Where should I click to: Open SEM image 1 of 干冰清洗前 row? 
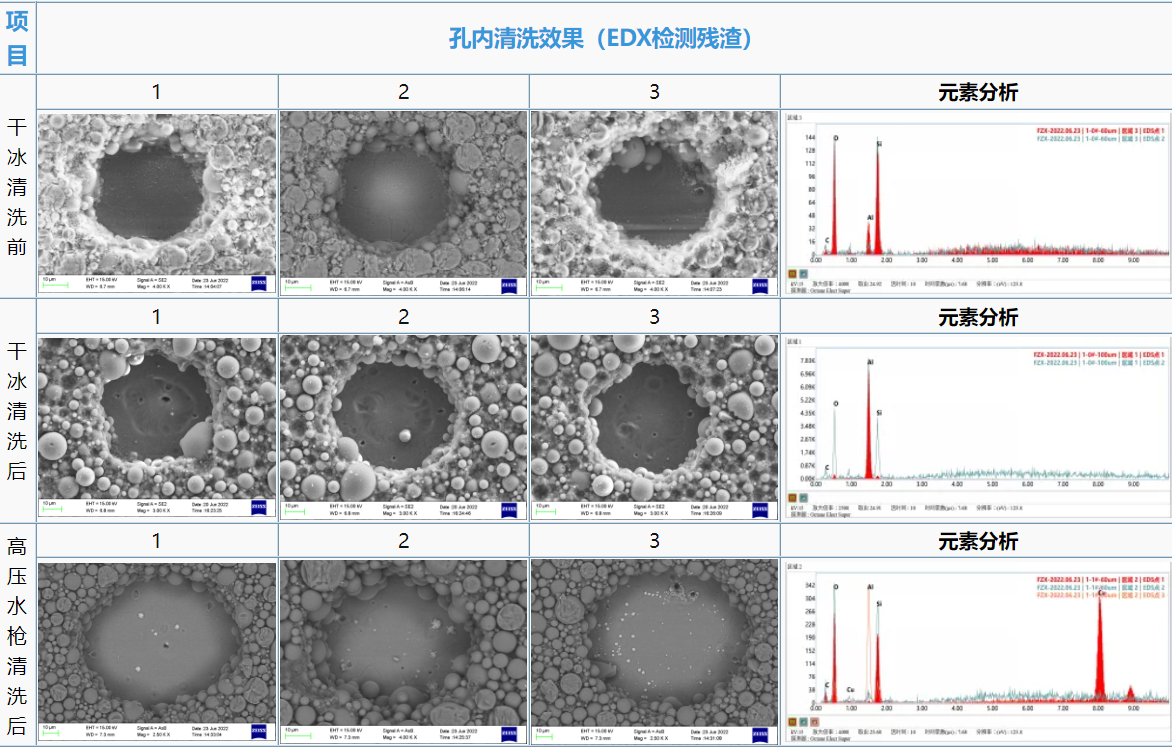point(157,190)
